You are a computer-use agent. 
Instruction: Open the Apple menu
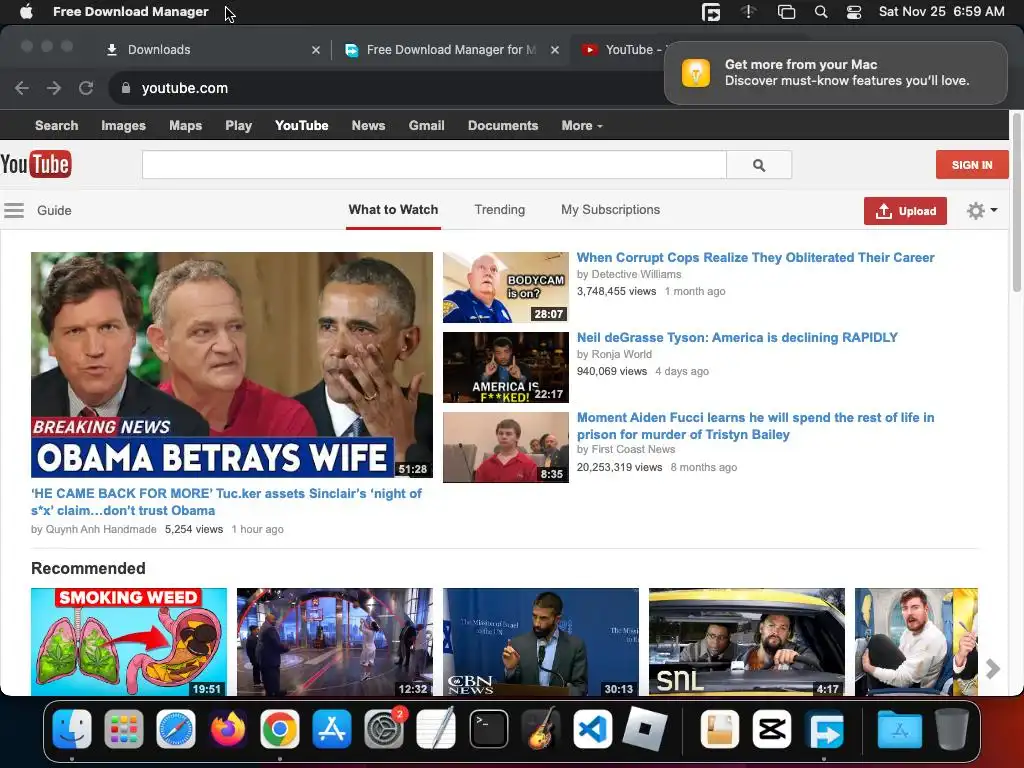pos(26,12)
